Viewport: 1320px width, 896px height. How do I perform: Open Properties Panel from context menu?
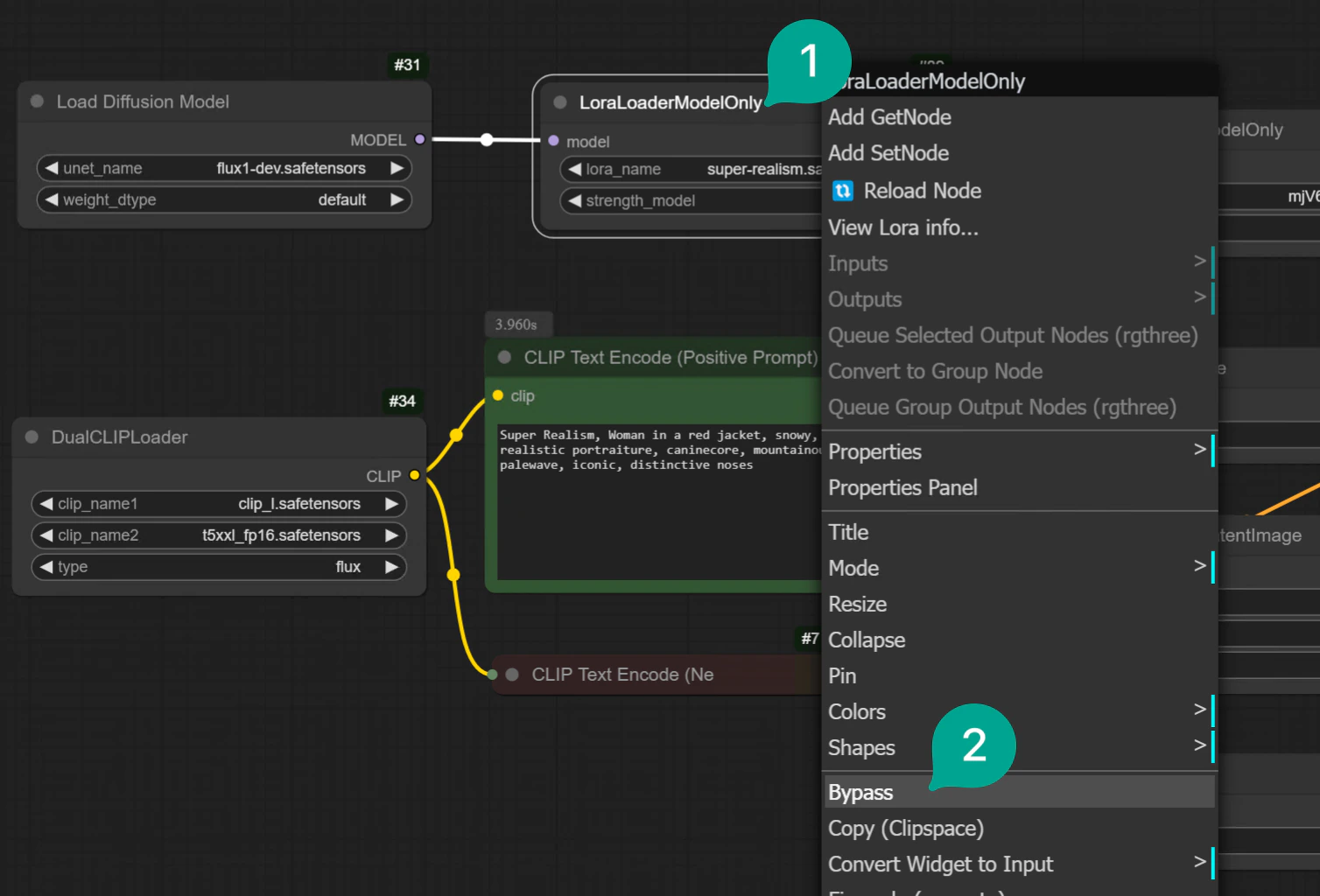1020,486
